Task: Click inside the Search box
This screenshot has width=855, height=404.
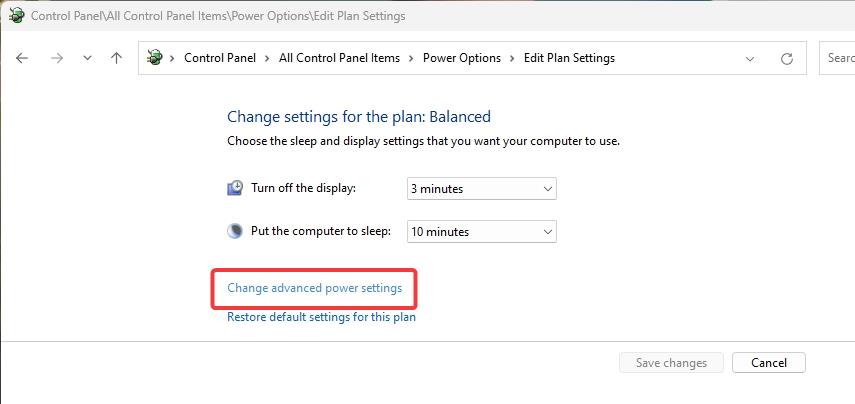Action: (837, 58)
